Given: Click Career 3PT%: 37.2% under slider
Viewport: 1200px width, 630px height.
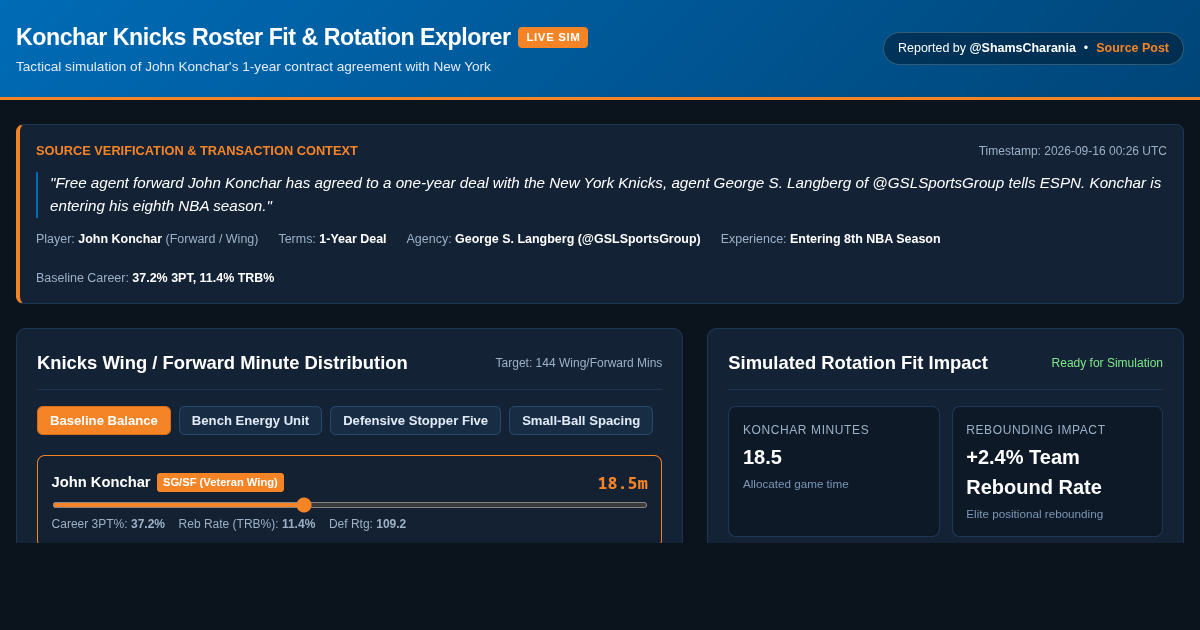Looking at the screenshot, I should click(x=108, y=524).
